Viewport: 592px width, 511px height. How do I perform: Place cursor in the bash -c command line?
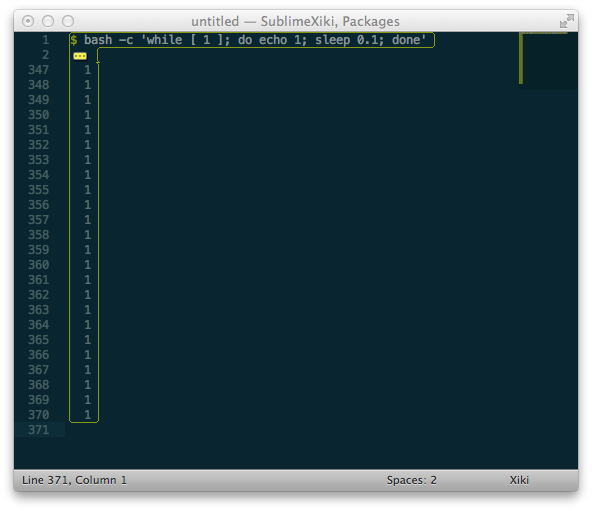(x=252, y=40)
